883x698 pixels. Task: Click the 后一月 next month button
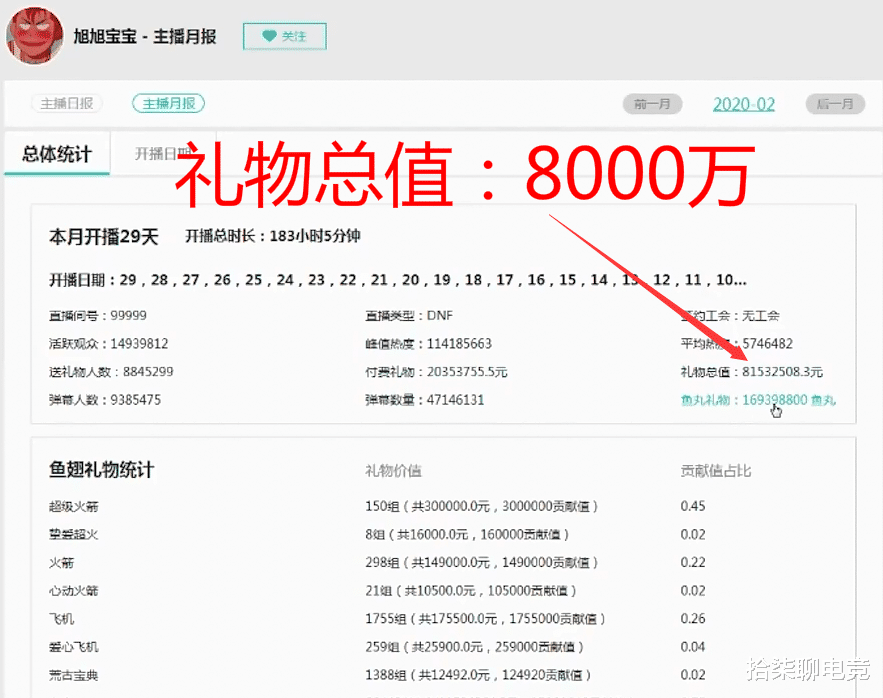tap(835, 103)
